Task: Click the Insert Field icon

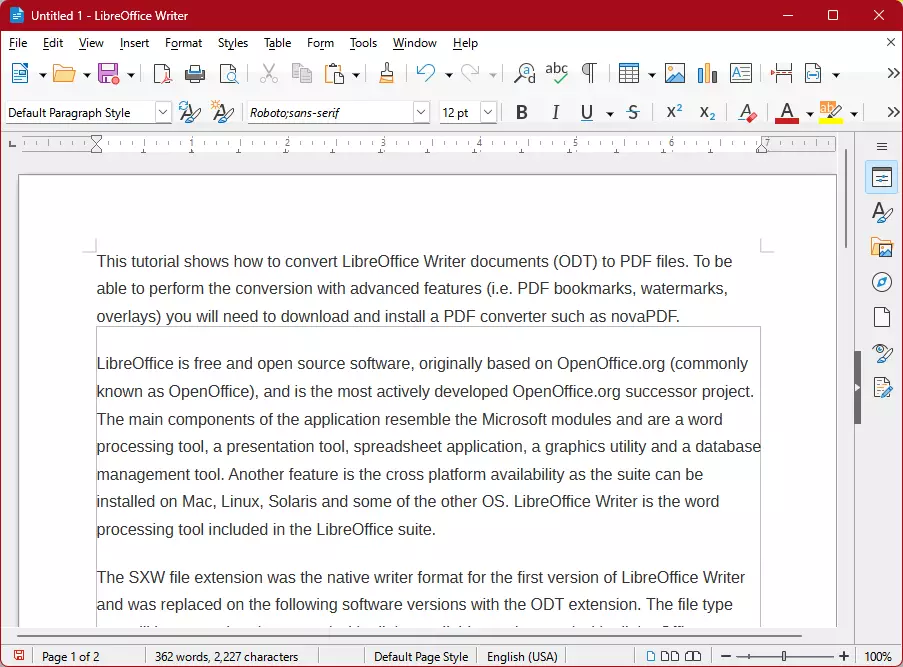Action: coord(813,74)
